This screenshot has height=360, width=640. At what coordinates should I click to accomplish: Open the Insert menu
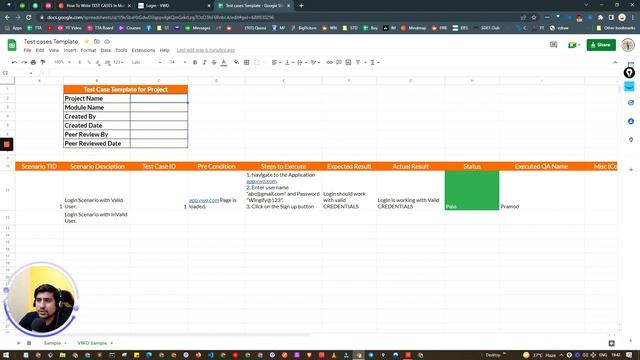click(x=70, y=50)
